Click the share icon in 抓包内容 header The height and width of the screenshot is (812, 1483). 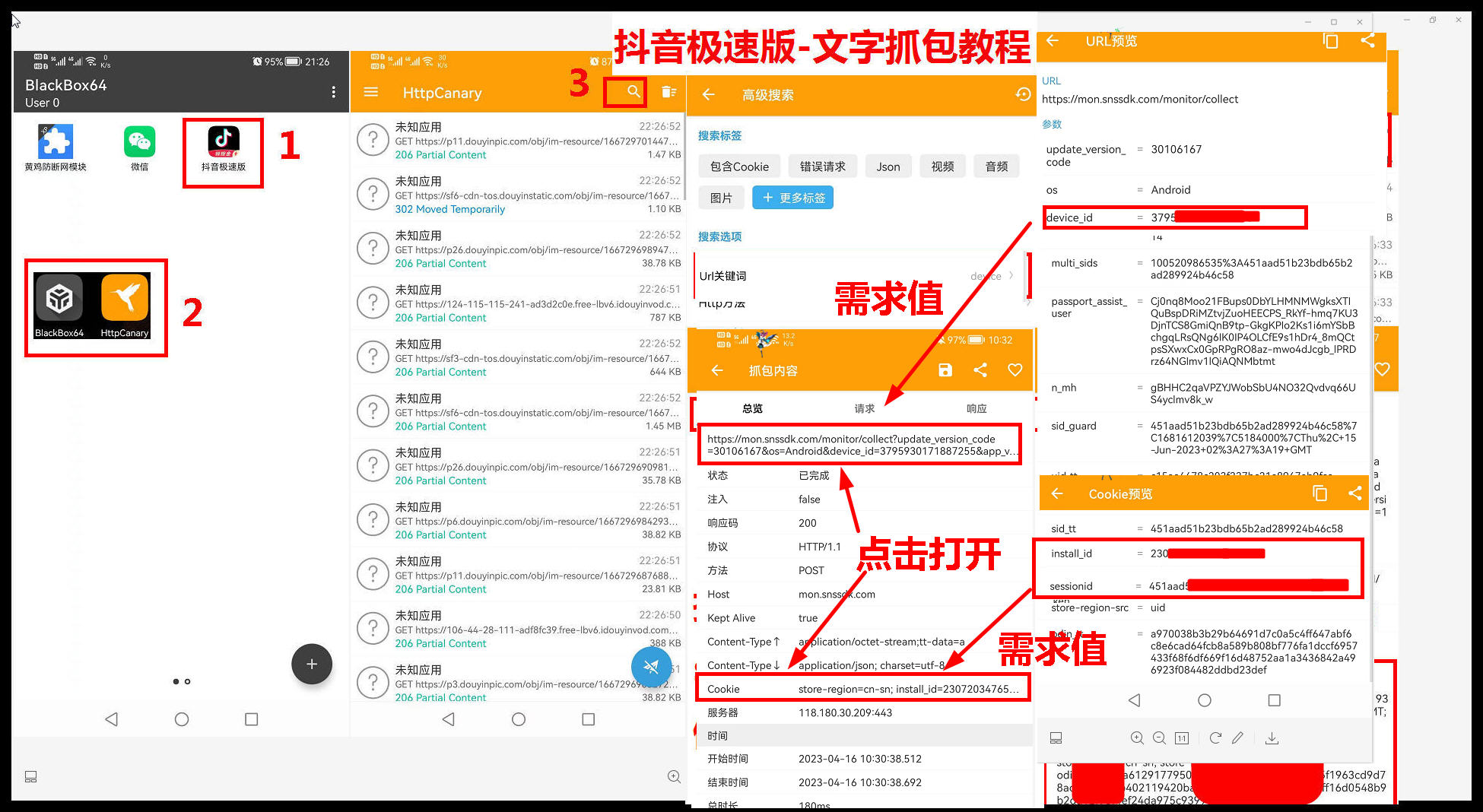[980, 370]
